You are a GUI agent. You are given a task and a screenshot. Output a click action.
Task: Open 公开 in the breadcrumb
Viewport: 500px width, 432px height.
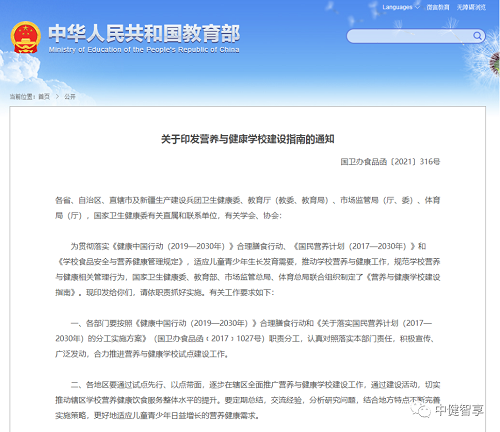pyautogui.click(x=70, y=97)
